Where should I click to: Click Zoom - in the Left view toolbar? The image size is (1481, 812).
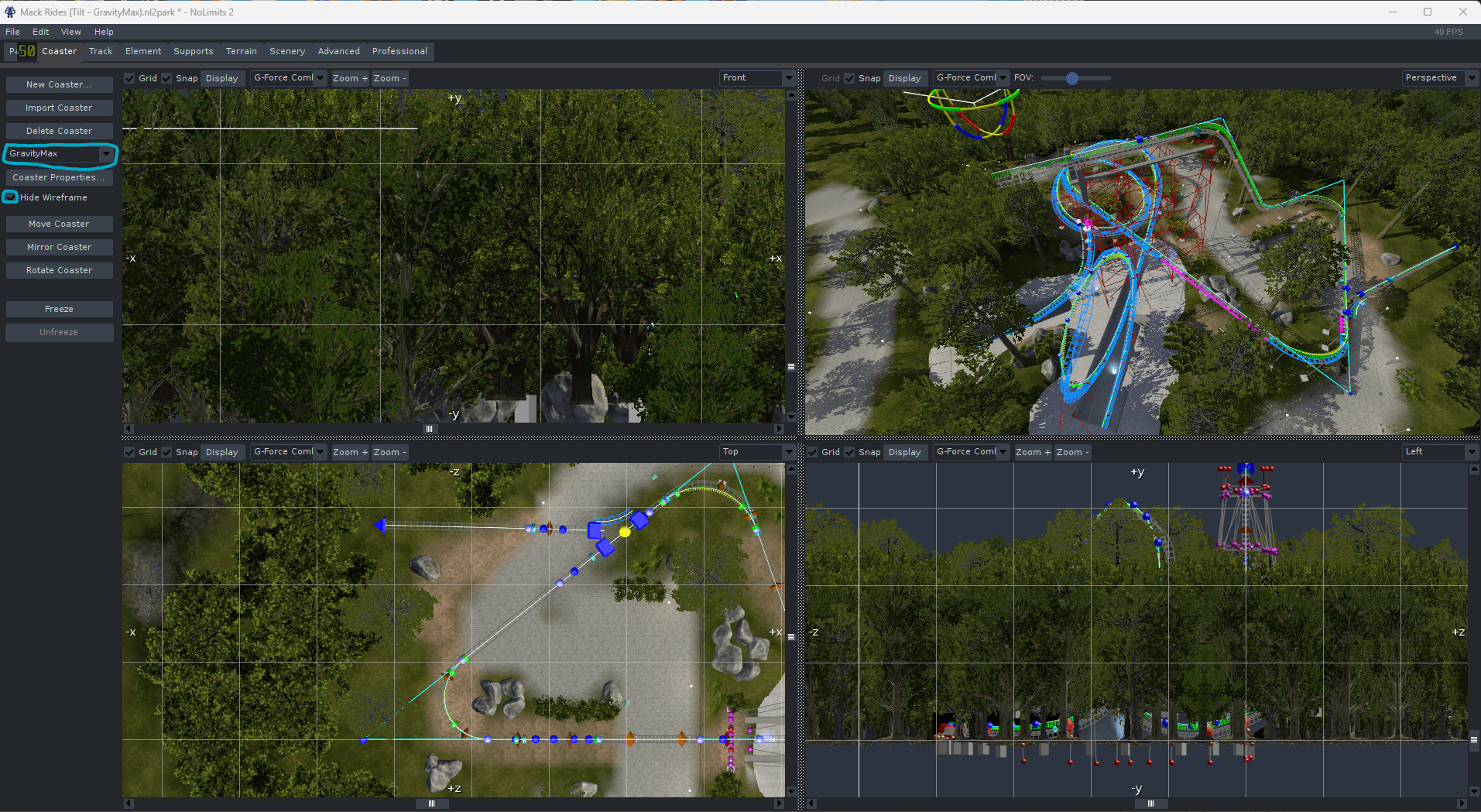1072,452
